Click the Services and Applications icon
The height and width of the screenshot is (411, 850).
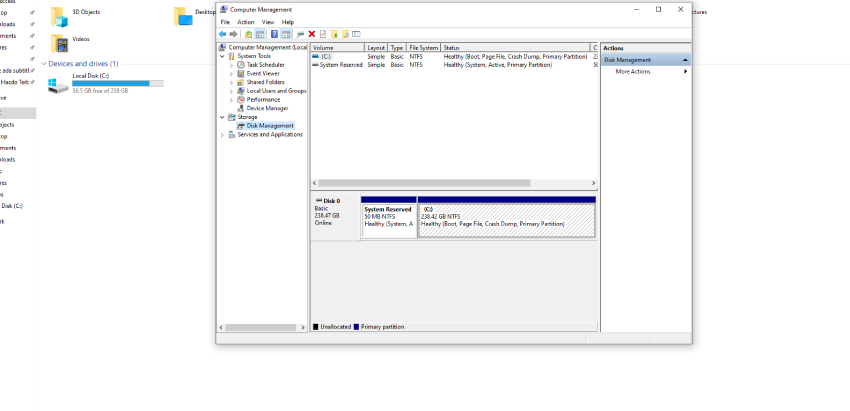232,134
